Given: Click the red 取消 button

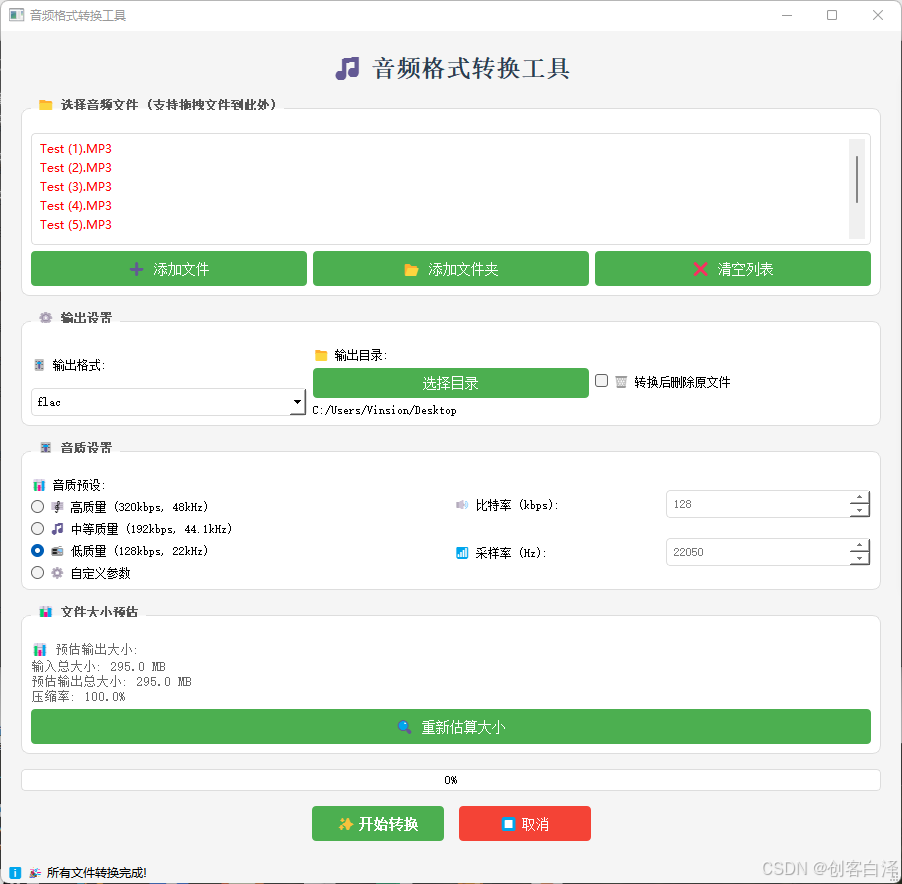Looking at the screenshot, I should [525, 824].
